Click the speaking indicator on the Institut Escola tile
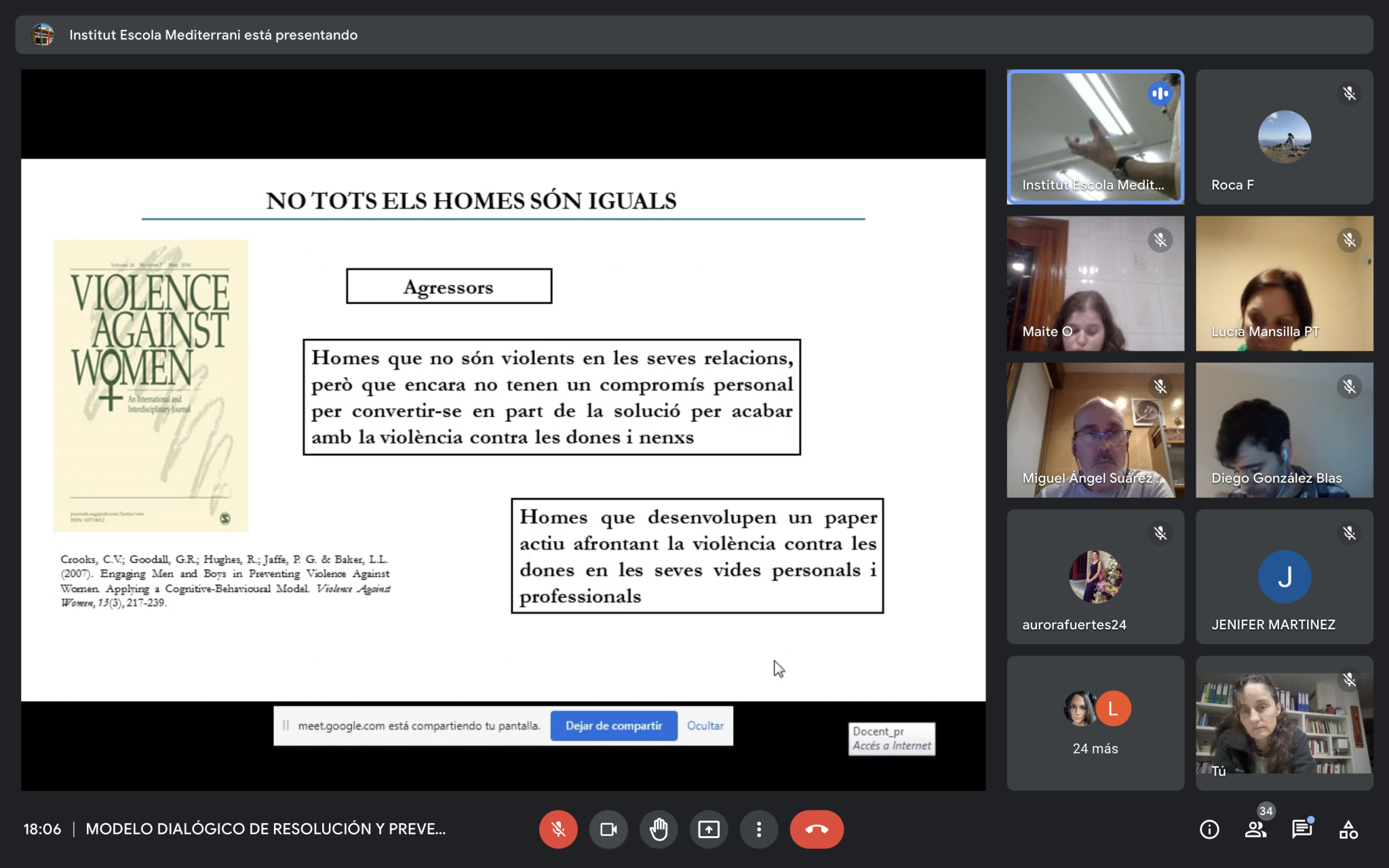This screenshot has width=1389, height=868. point(1160,94)
